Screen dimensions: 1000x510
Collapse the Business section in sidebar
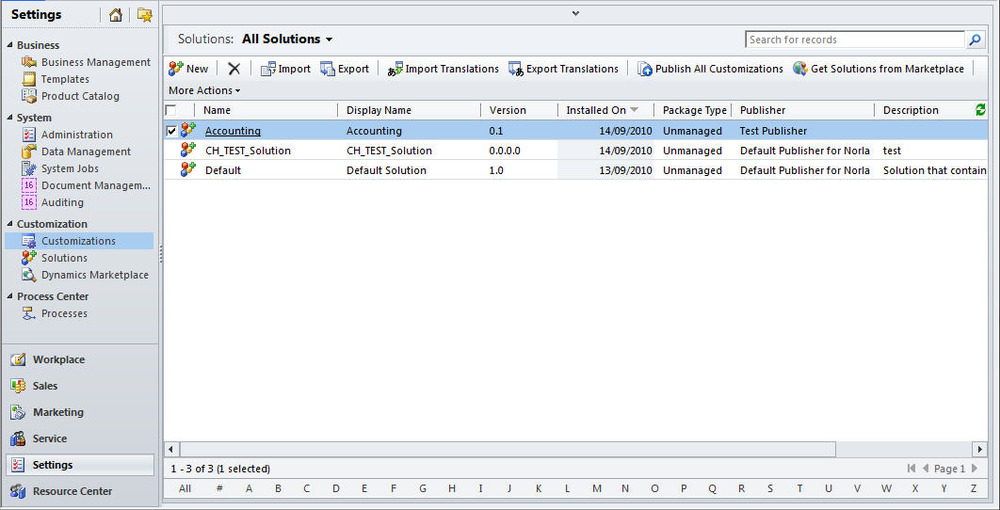[11, 45]
